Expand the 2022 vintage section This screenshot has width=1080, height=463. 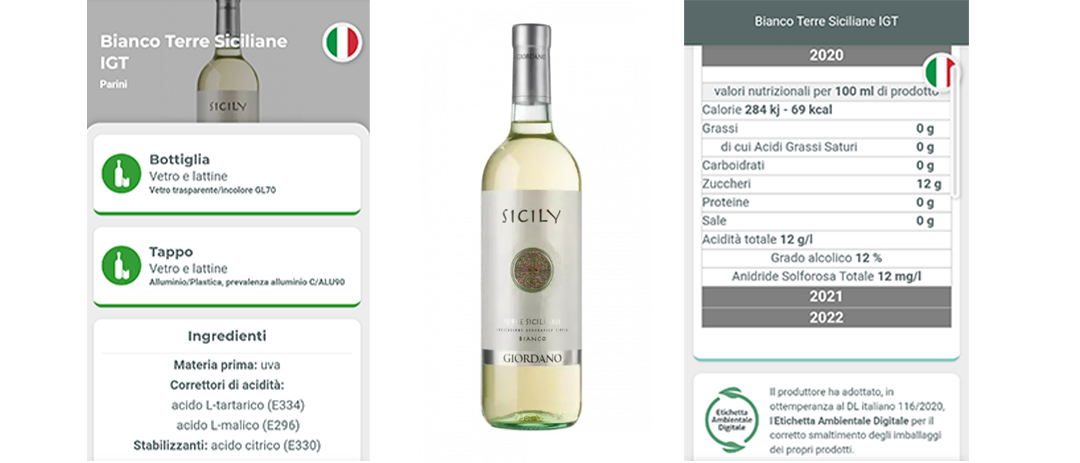pos(826,318)
